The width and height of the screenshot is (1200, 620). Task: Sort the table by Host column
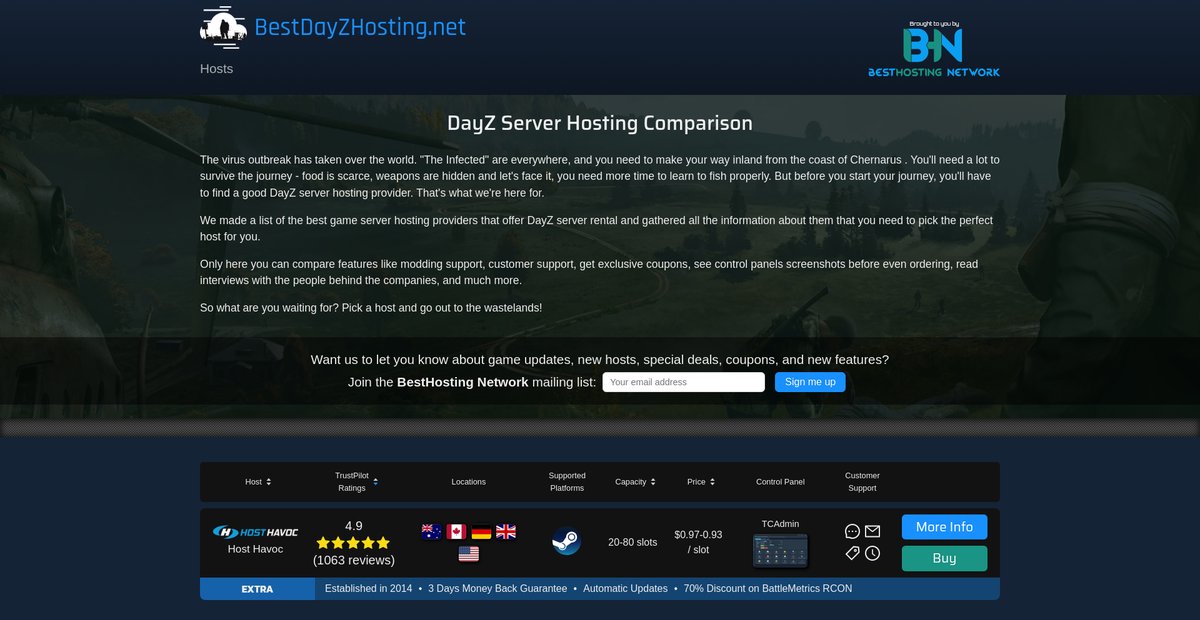pyautogui.click(x=258, y=482)
